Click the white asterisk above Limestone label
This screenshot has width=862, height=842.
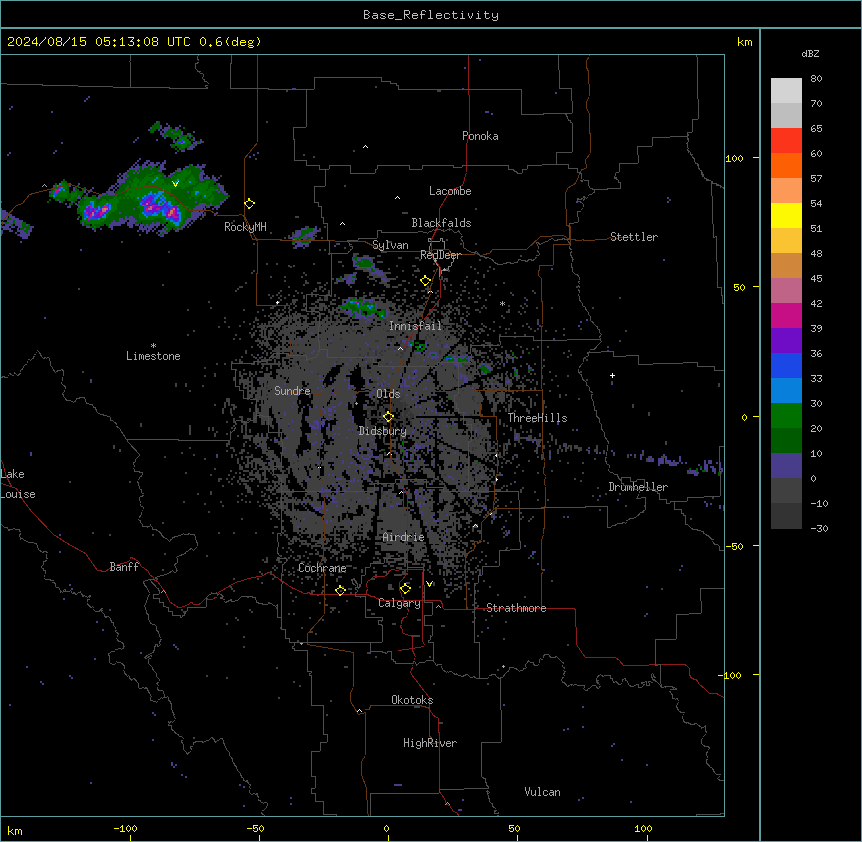(x=153, y=346)
